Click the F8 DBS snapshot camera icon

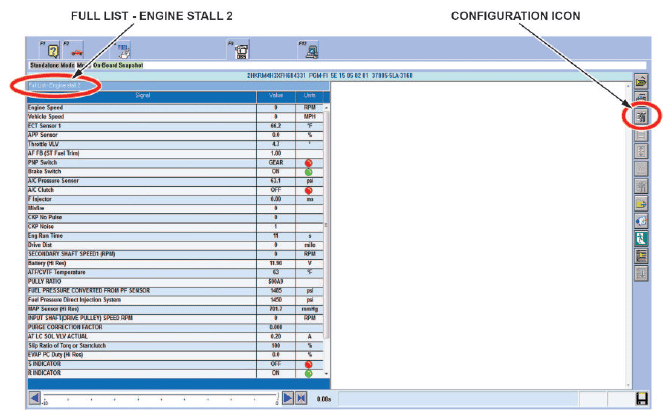(241, 51)
